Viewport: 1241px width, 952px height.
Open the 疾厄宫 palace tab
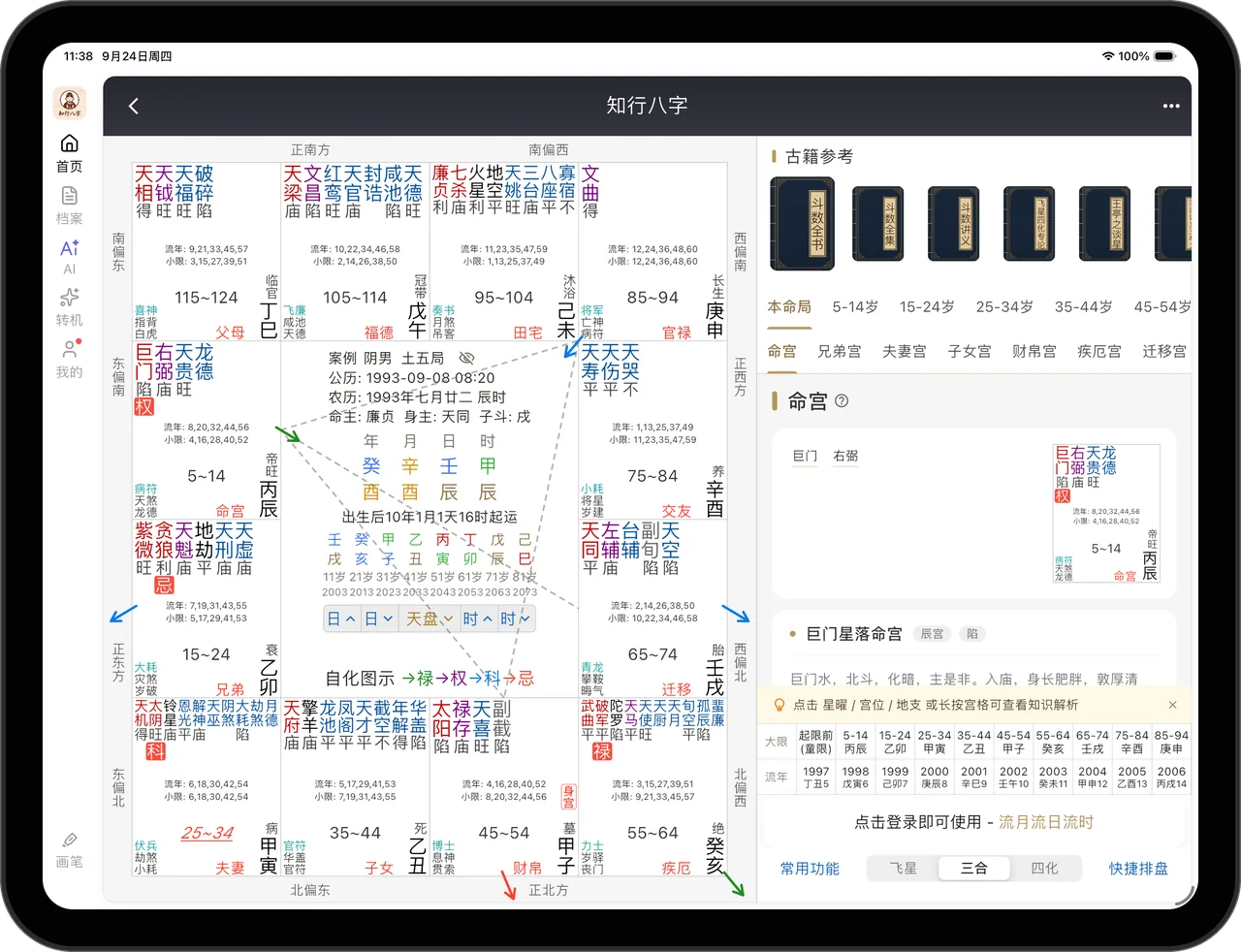pos(1098,351)
